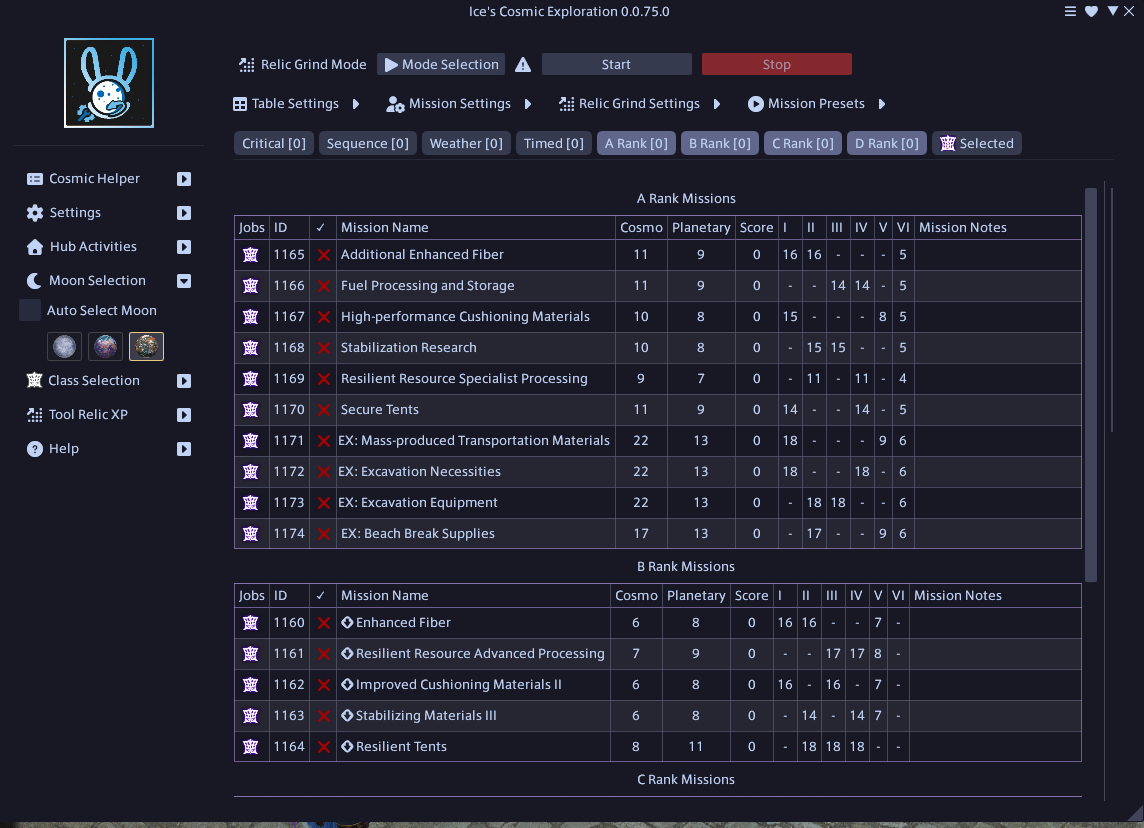Screen dimensions: 1144x828
Task: Toggle the Auto Select Moon checkbox
Action: pos(30,310)
